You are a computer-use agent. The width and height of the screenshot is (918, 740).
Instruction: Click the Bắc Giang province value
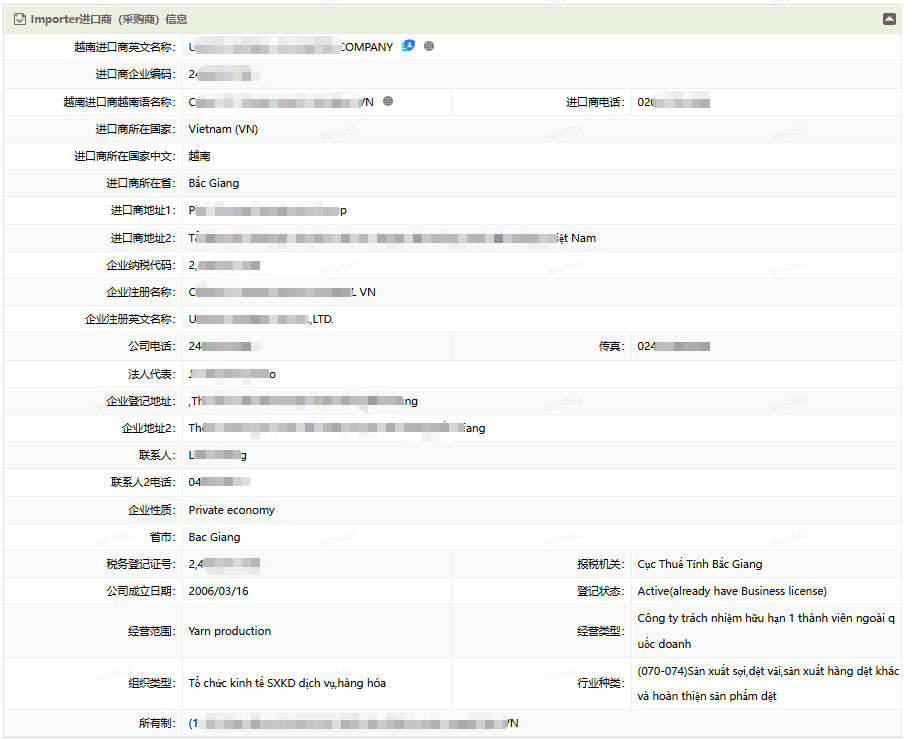214,183
